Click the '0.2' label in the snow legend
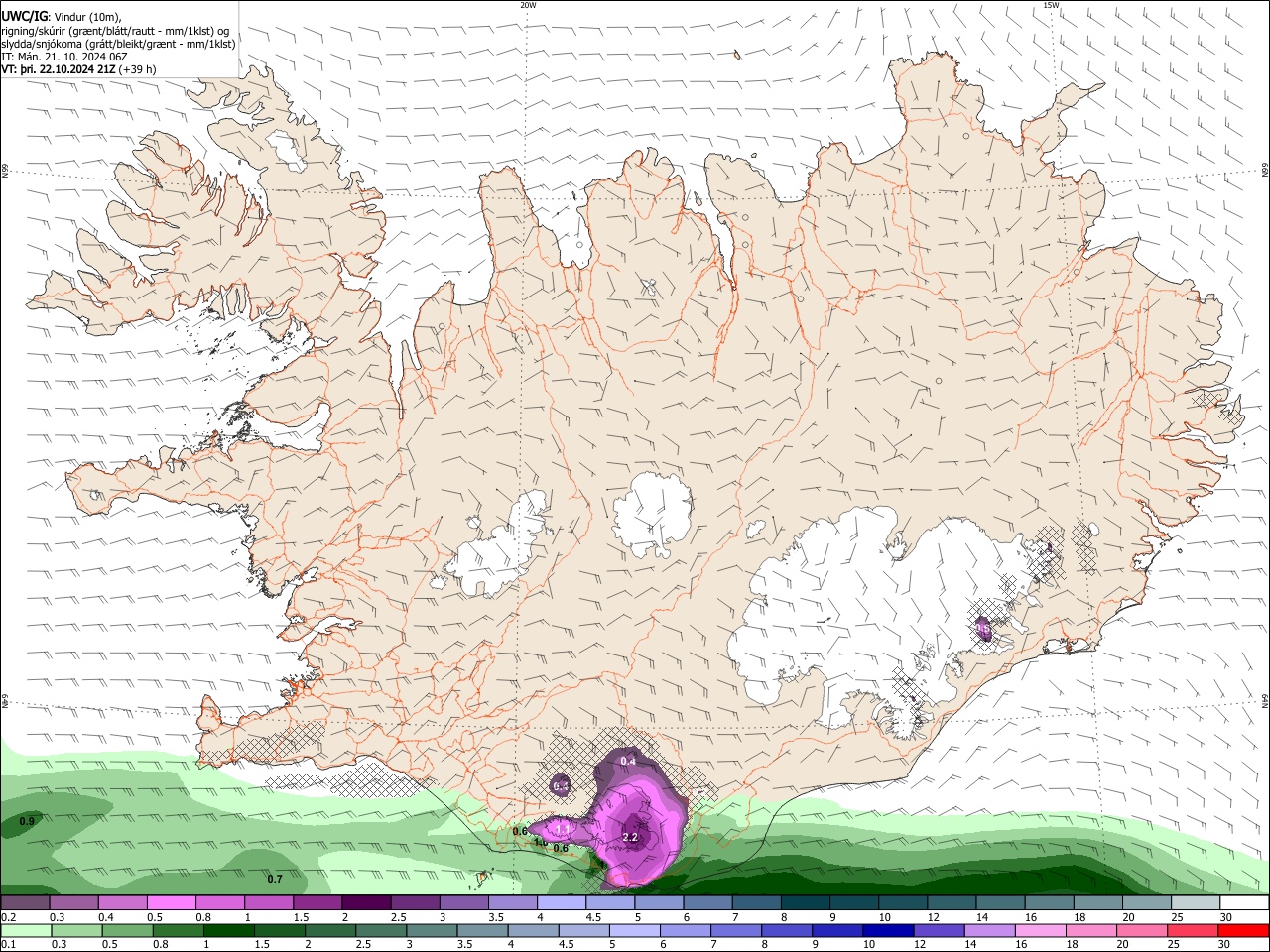Viewport: 1270px width, 952px height. click(9, 917)
